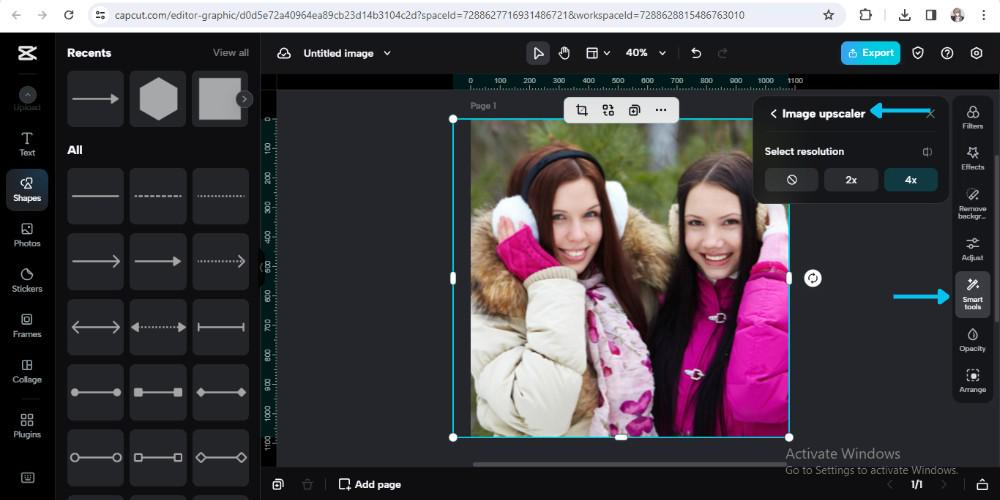Viewport: 1000px width, 500px height.
Task: Insert the filled circle-ended line
Action: click(96, 392)
